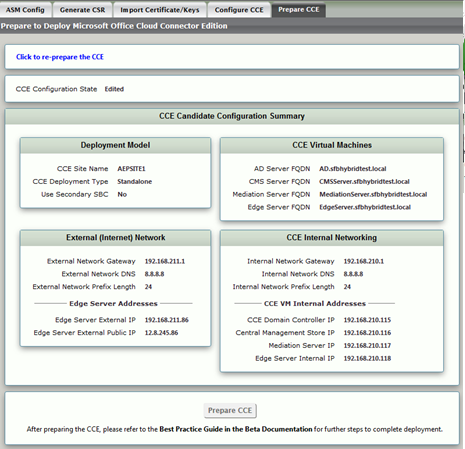Open the Generate CSR tab

[82, 10]
